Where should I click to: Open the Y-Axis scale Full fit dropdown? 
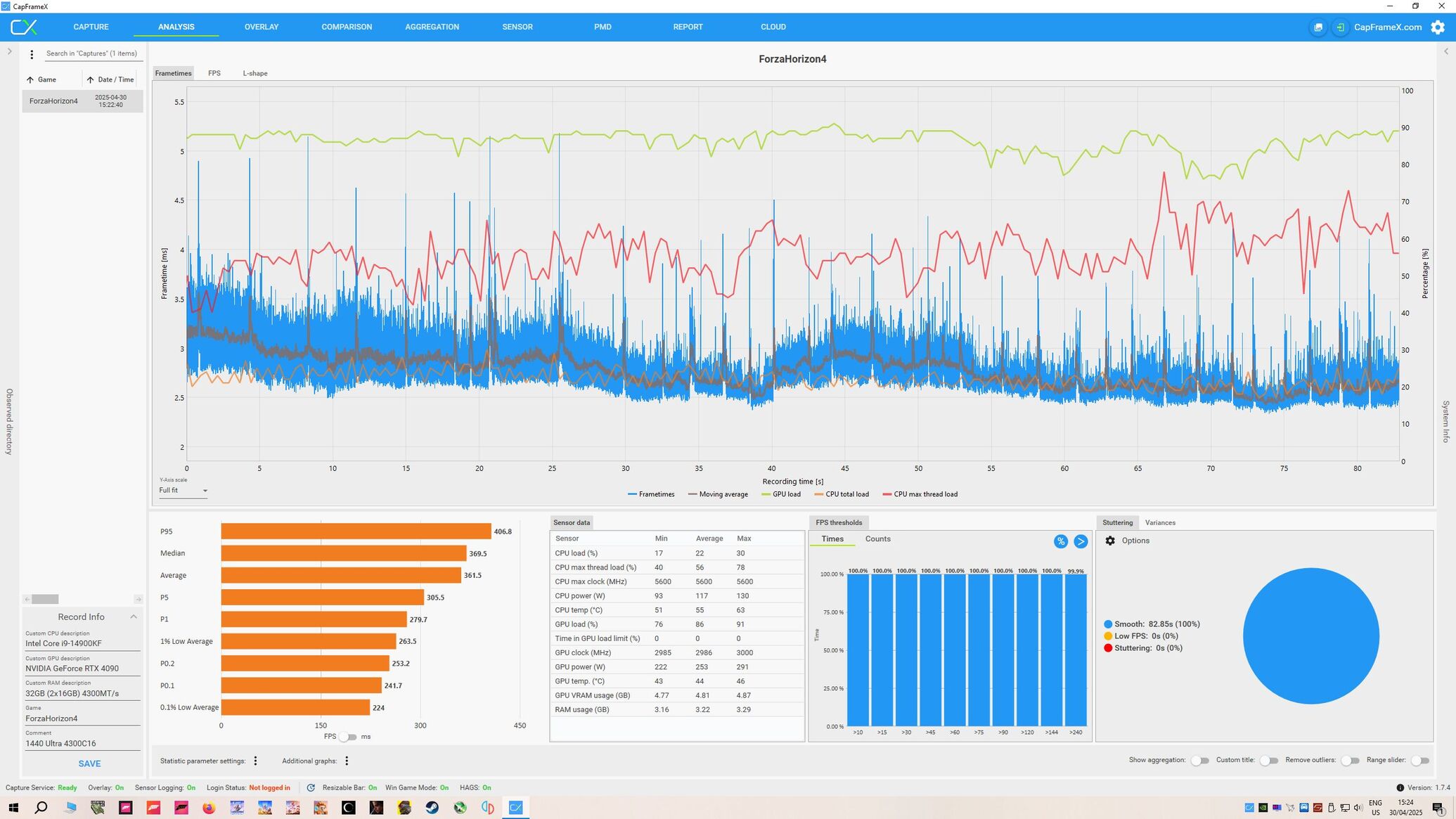click(183, 491)
